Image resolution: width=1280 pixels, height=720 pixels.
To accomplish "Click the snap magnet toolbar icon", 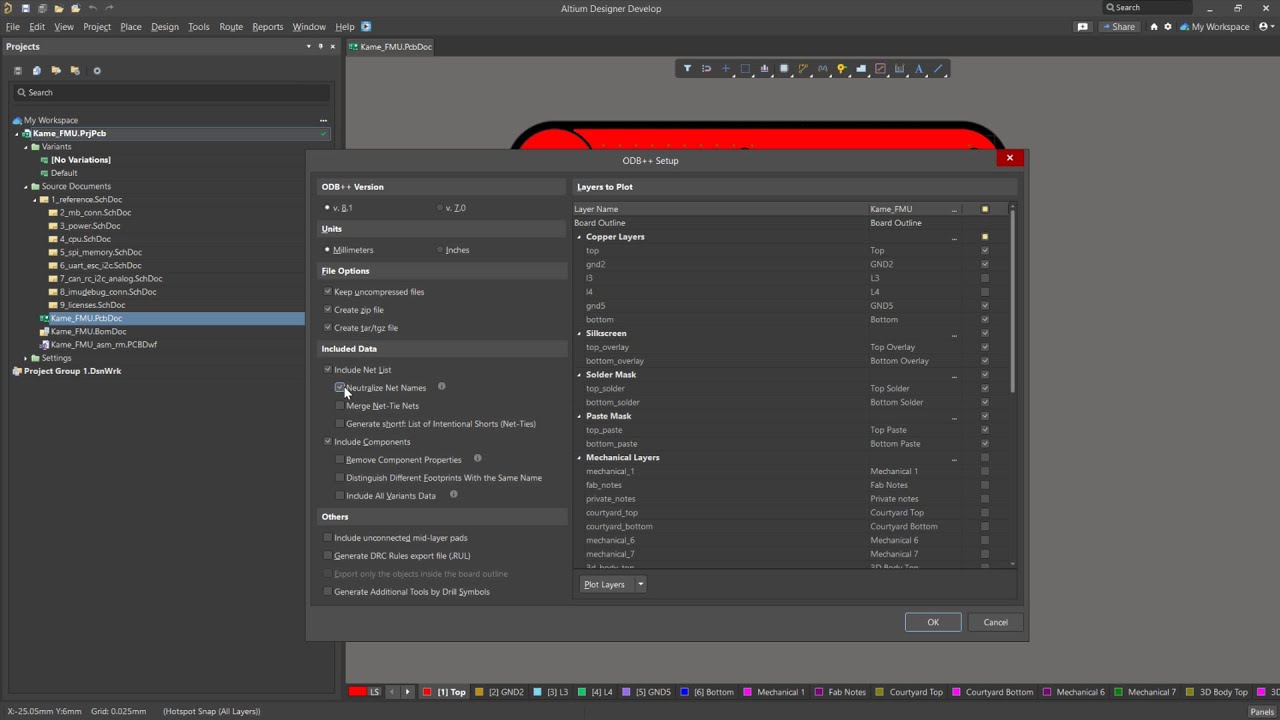I will pos(706,69).
